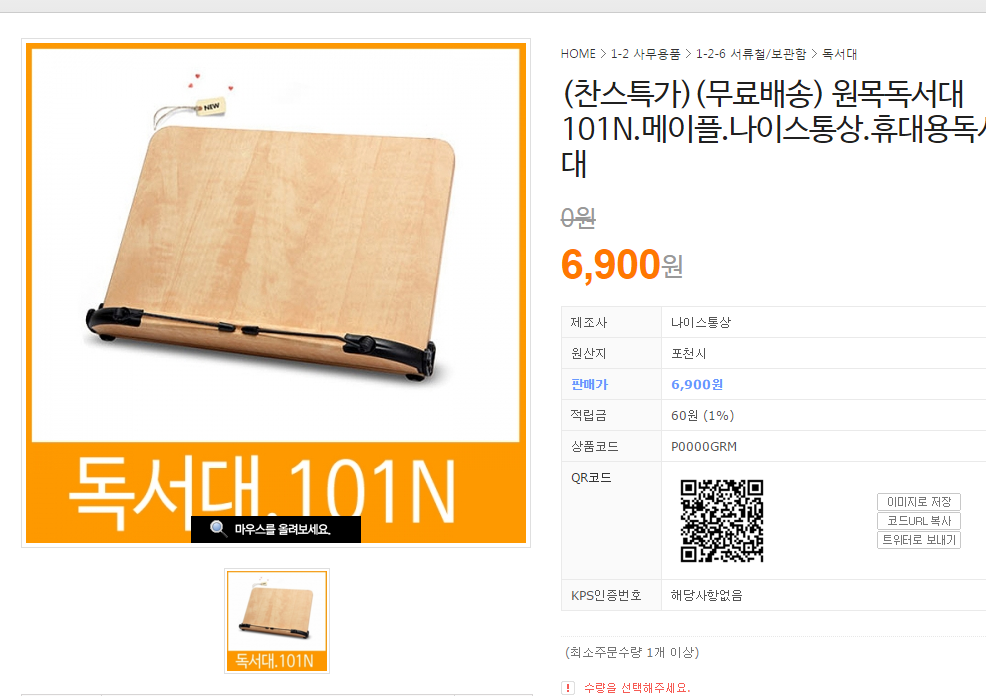Screen dimensions: 986x696
Task: Click the product title 원목독서대 text
Action: tap(897, 94)
